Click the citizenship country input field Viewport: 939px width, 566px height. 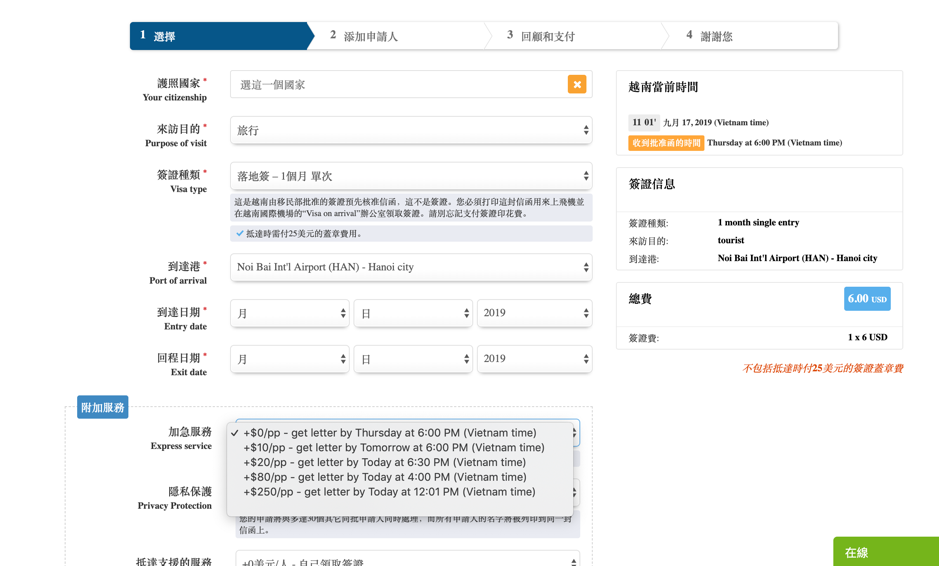(400, 85)
